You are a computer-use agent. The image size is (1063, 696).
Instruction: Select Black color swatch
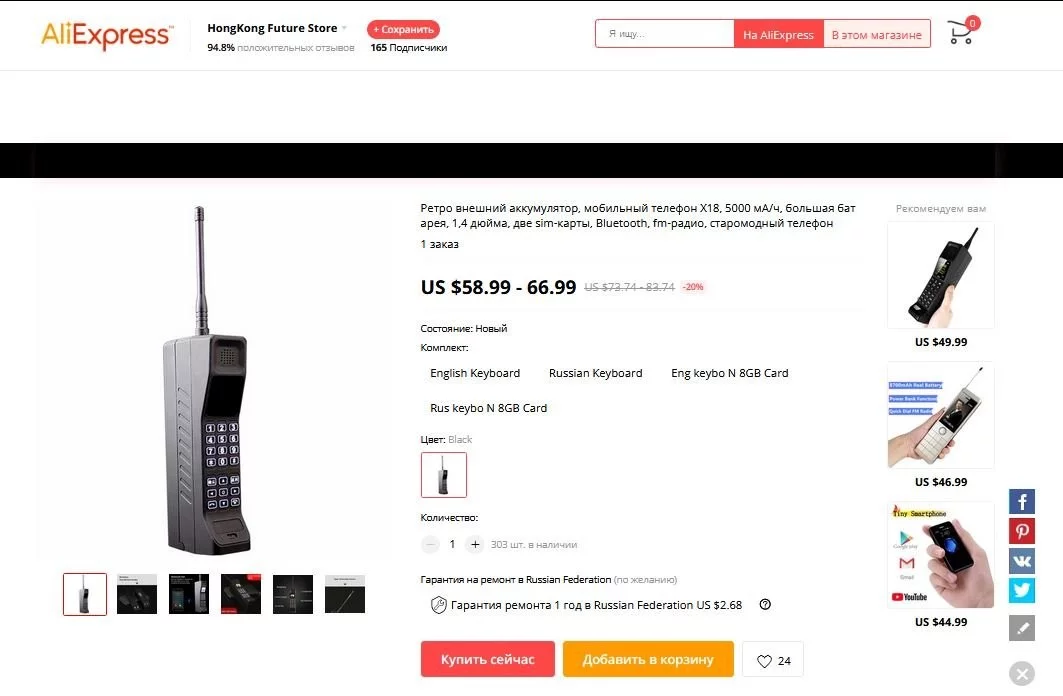pos(443,475)
